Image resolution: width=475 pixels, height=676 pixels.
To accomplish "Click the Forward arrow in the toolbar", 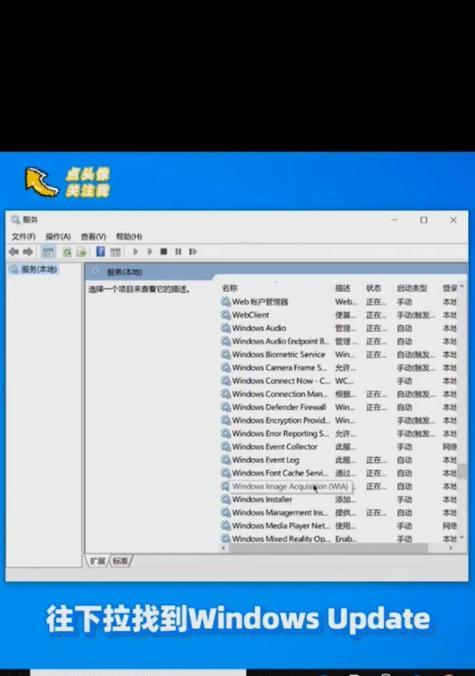I will 28,251.
